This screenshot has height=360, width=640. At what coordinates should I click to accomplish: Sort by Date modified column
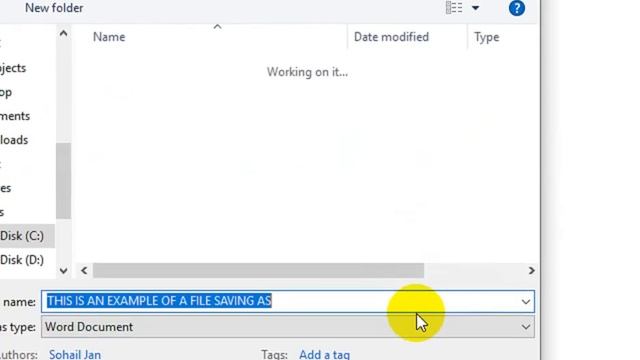391,37
